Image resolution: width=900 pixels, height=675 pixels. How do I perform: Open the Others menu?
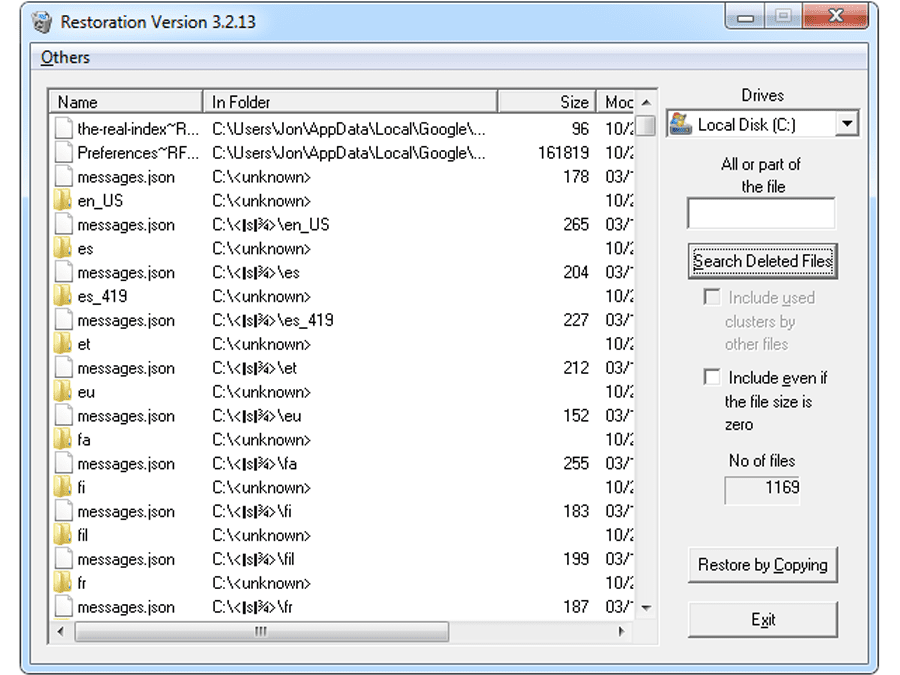pyautogui.click(x=65, y=57)
